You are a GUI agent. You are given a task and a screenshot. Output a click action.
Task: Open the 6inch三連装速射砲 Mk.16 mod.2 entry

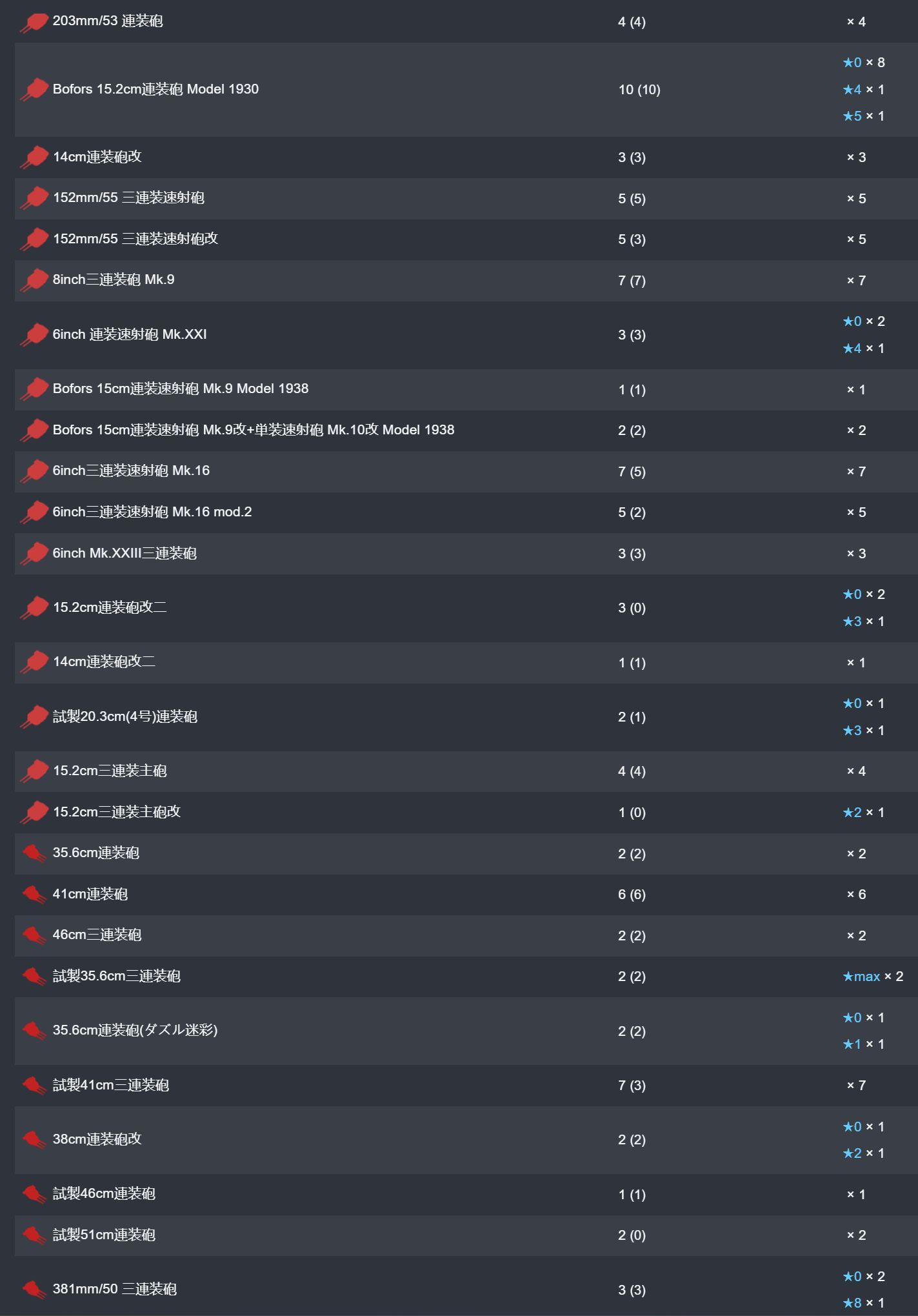pos(152,512)
